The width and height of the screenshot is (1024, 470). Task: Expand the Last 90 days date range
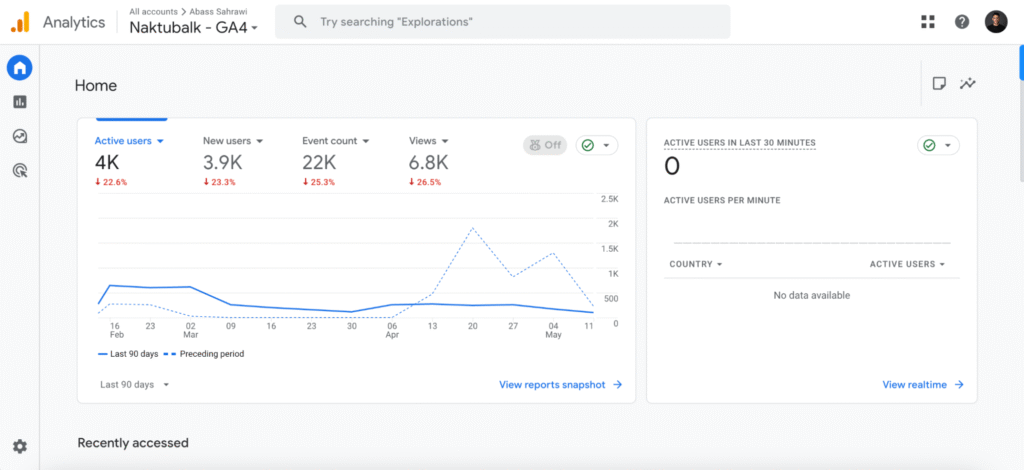tap(134, 384)
